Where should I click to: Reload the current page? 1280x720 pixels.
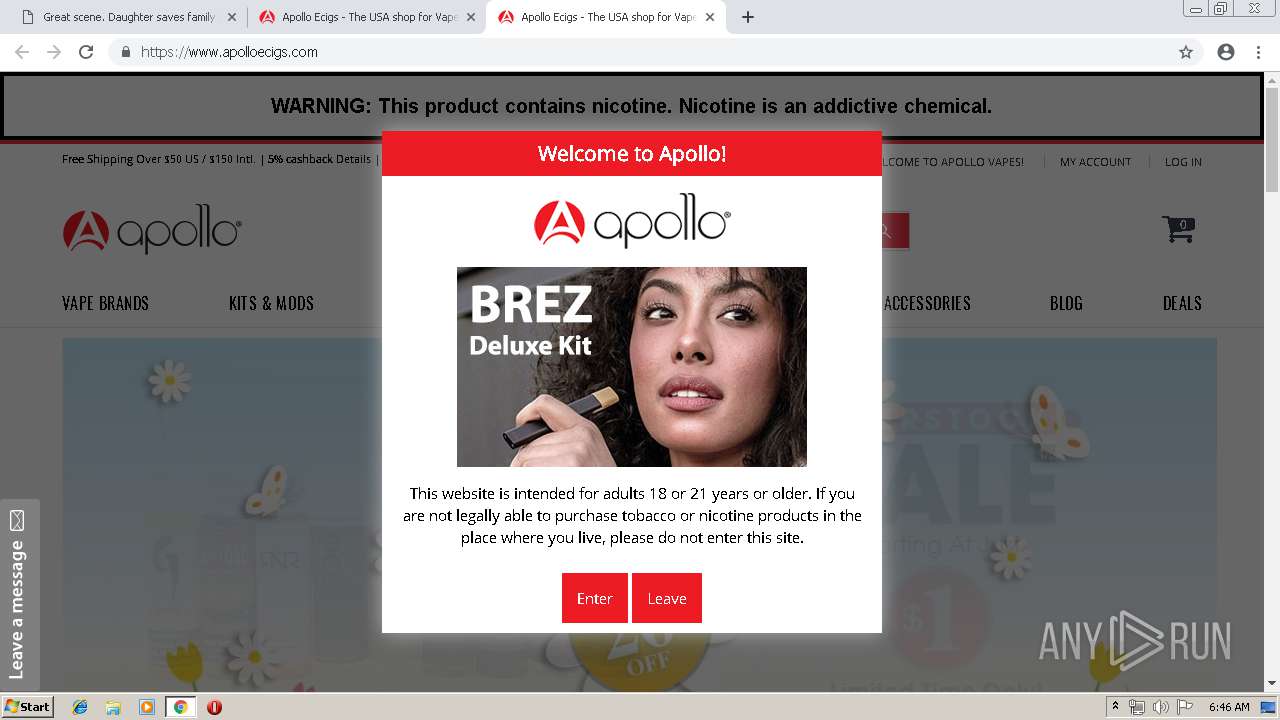[x=86, y=52]
